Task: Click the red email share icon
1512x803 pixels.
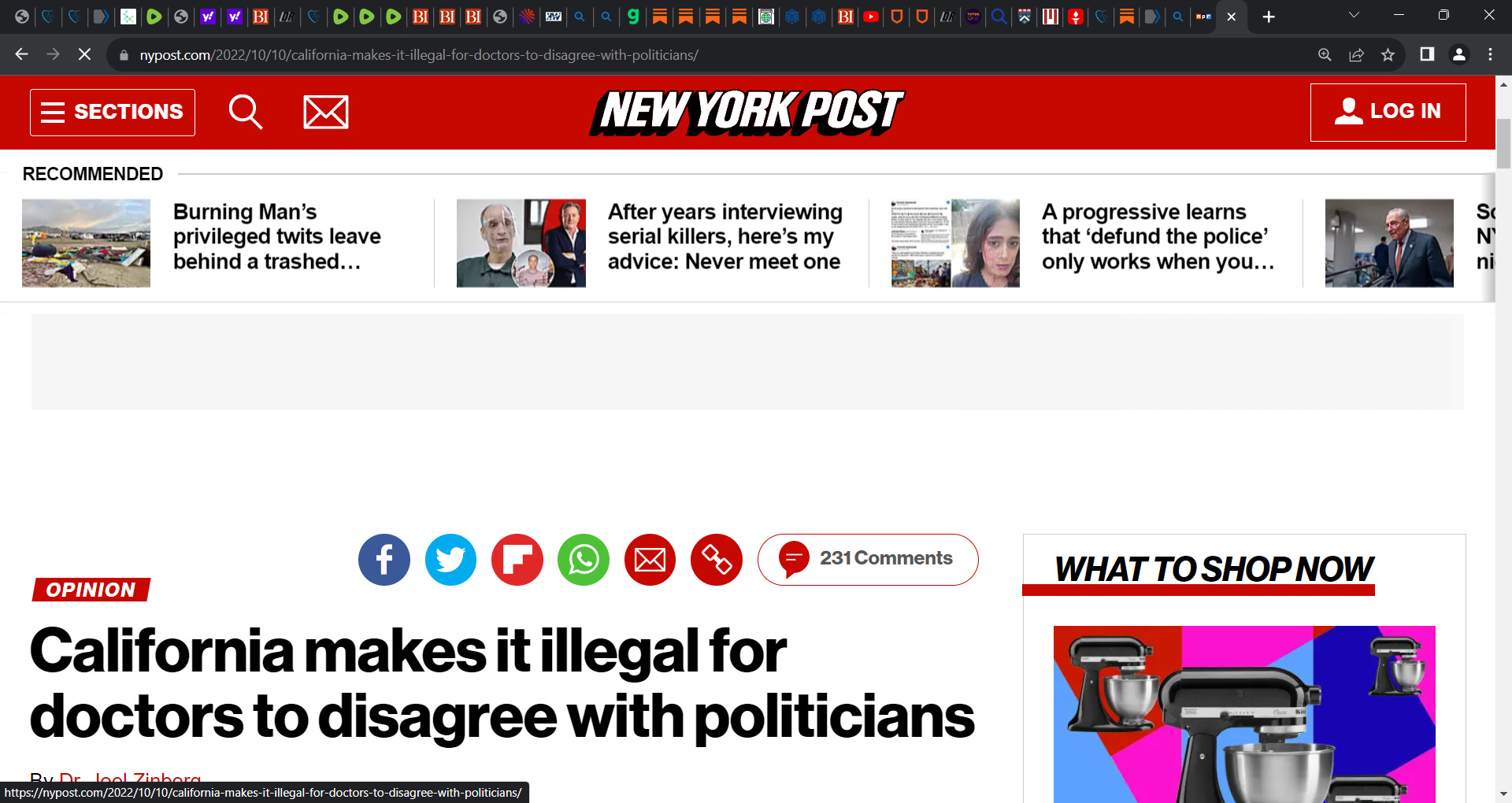Action: pos(650,560)
